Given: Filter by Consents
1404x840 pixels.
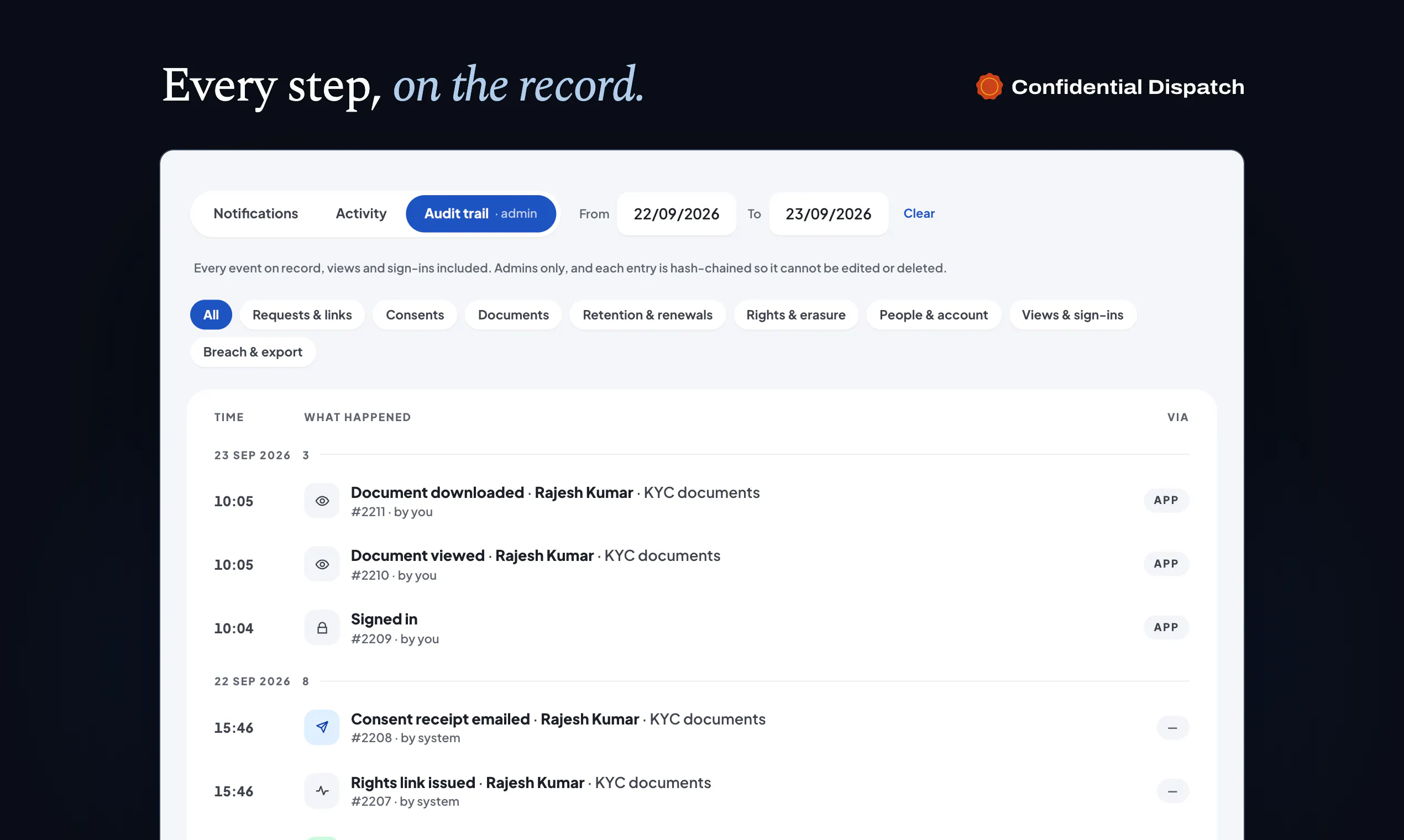Looking at the screenshot, I should [415, 314].
